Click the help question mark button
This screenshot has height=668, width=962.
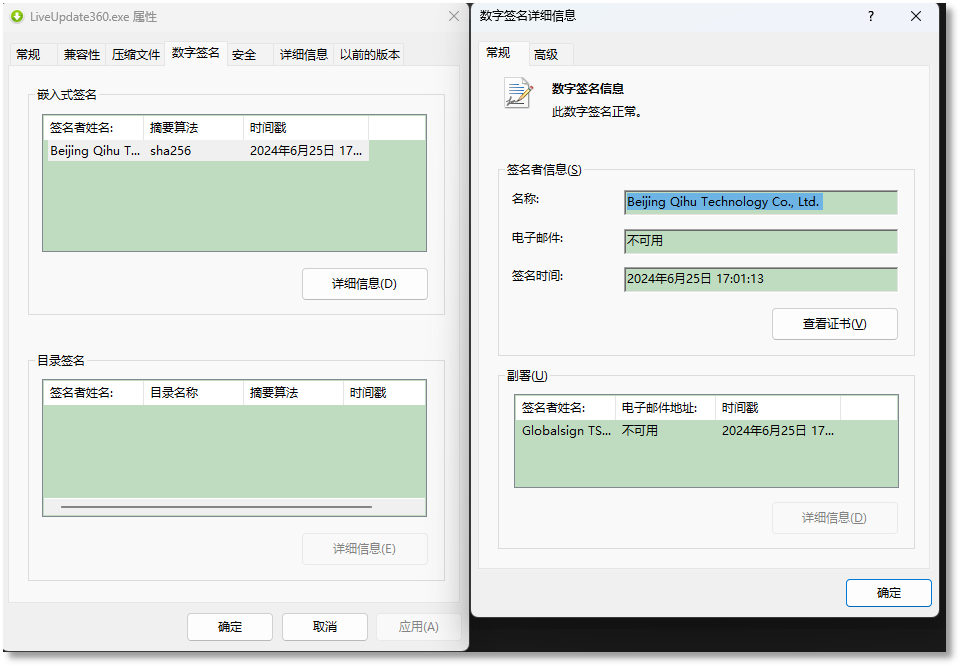point(871,17)
